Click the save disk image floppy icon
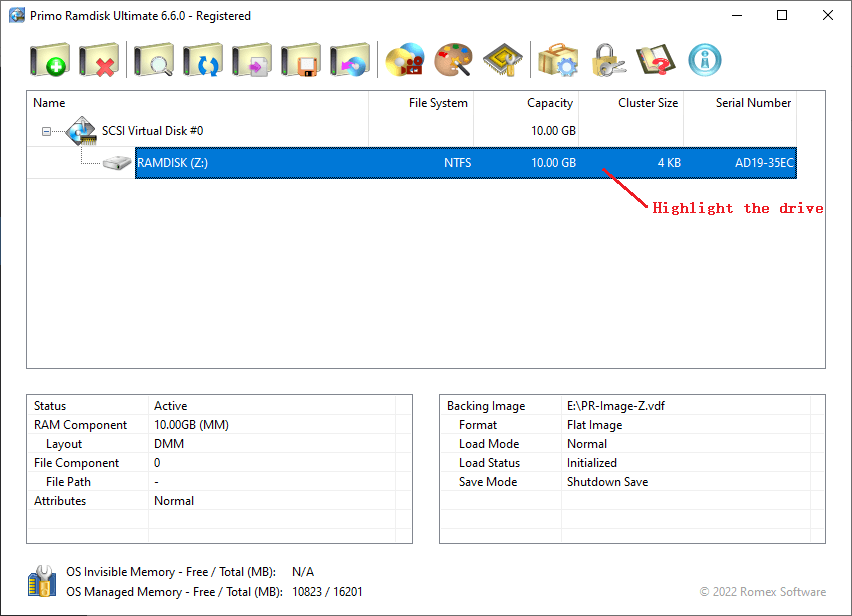 [300, 60]
